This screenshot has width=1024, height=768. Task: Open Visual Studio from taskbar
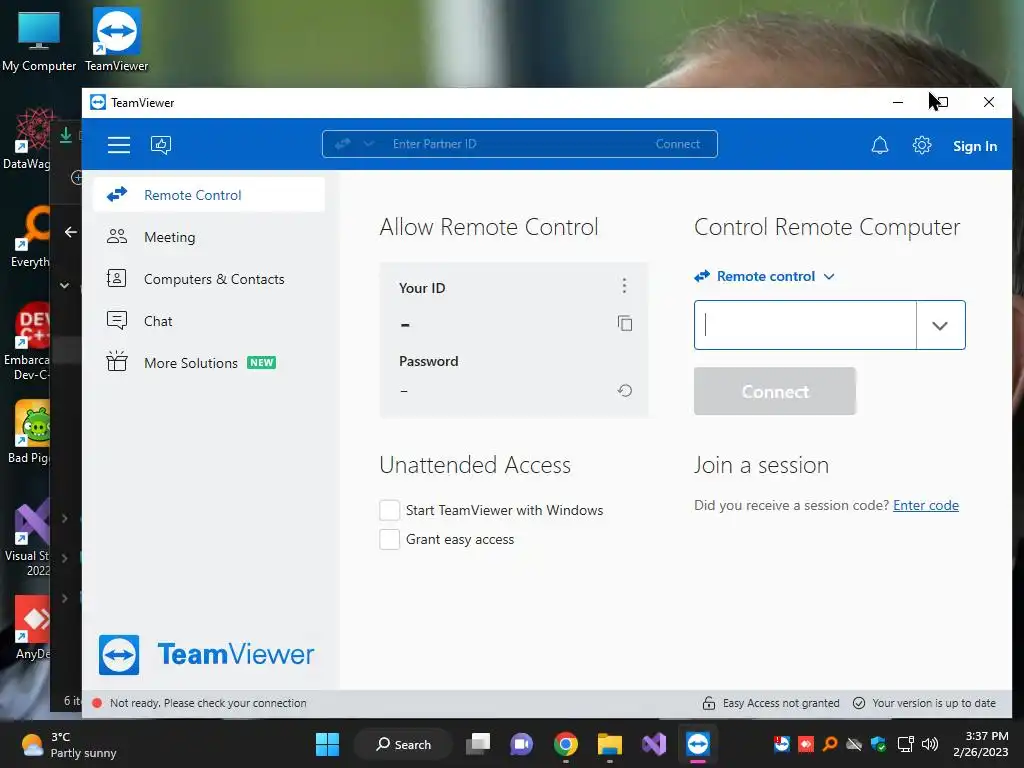click(654, 744)
